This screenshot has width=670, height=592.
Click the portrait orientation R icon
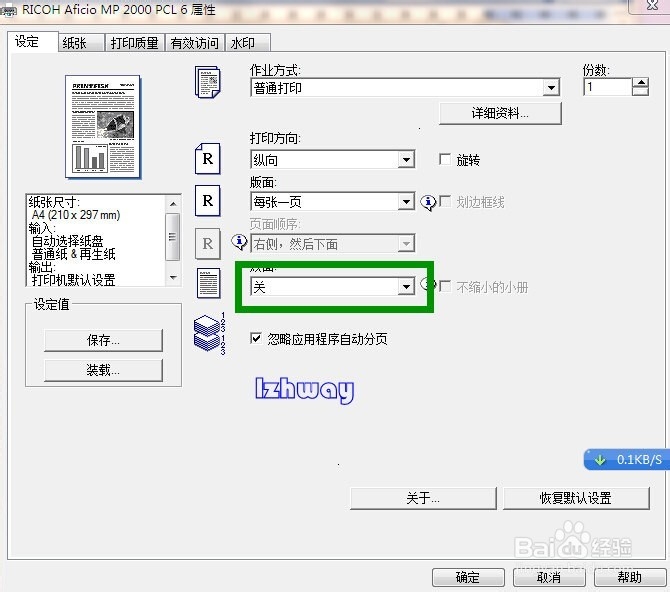point(208,159)
